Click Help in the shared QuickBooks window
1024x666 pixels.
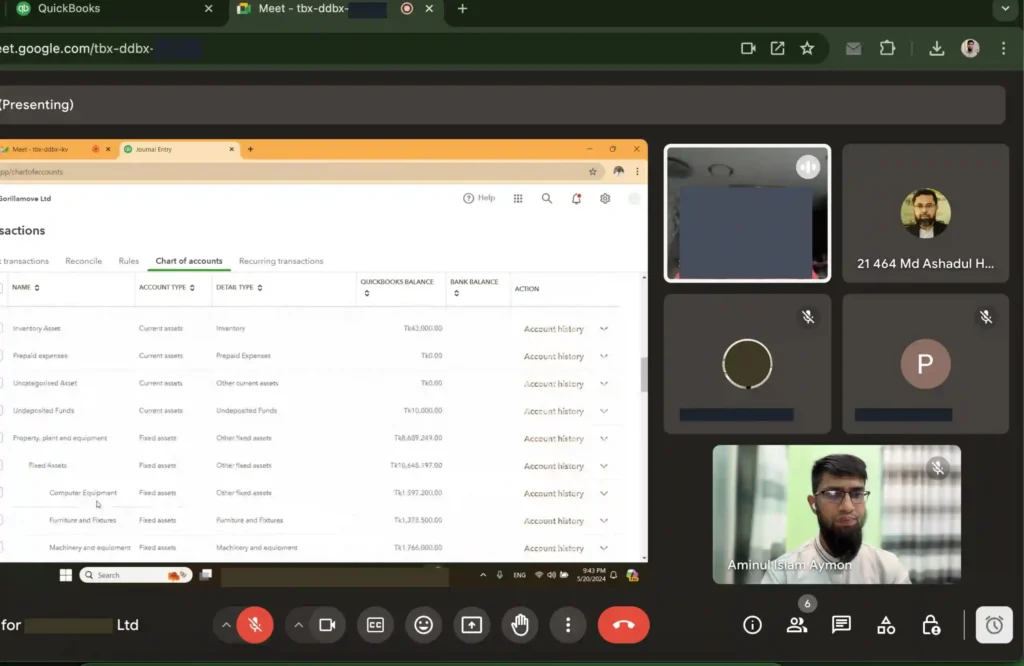(479, 198)
